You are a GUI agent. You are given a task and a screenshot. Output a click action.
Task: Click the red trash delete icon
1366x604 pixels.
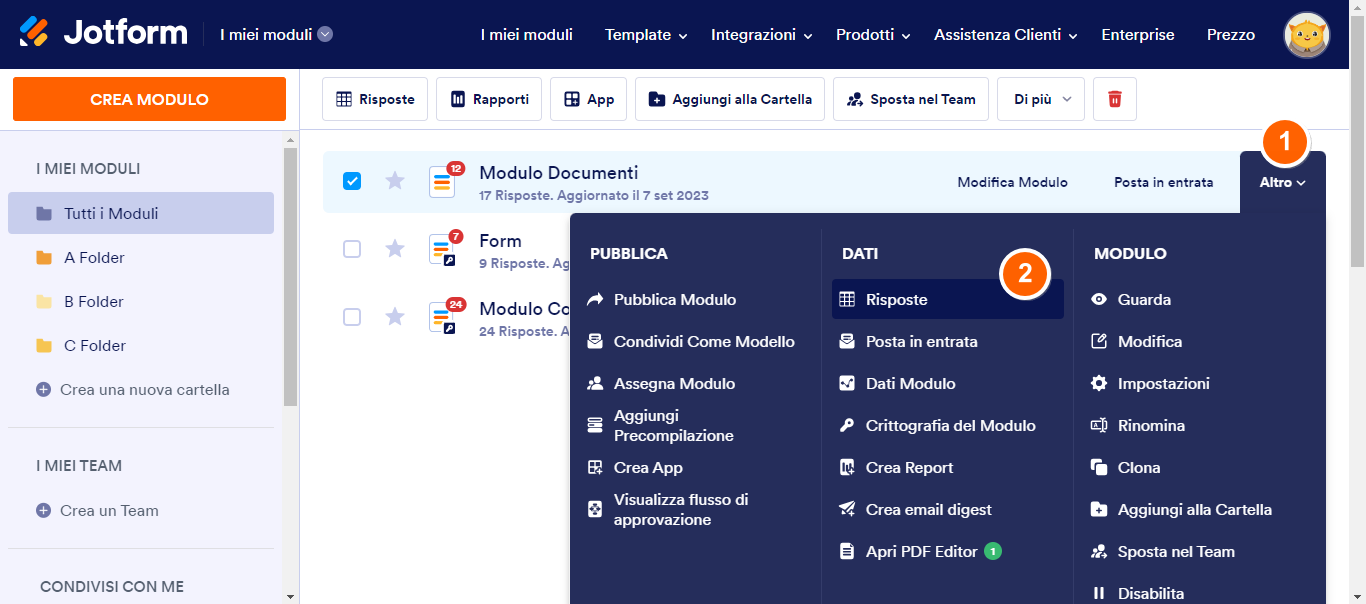pyautogui.click(x=1115, y=99)
